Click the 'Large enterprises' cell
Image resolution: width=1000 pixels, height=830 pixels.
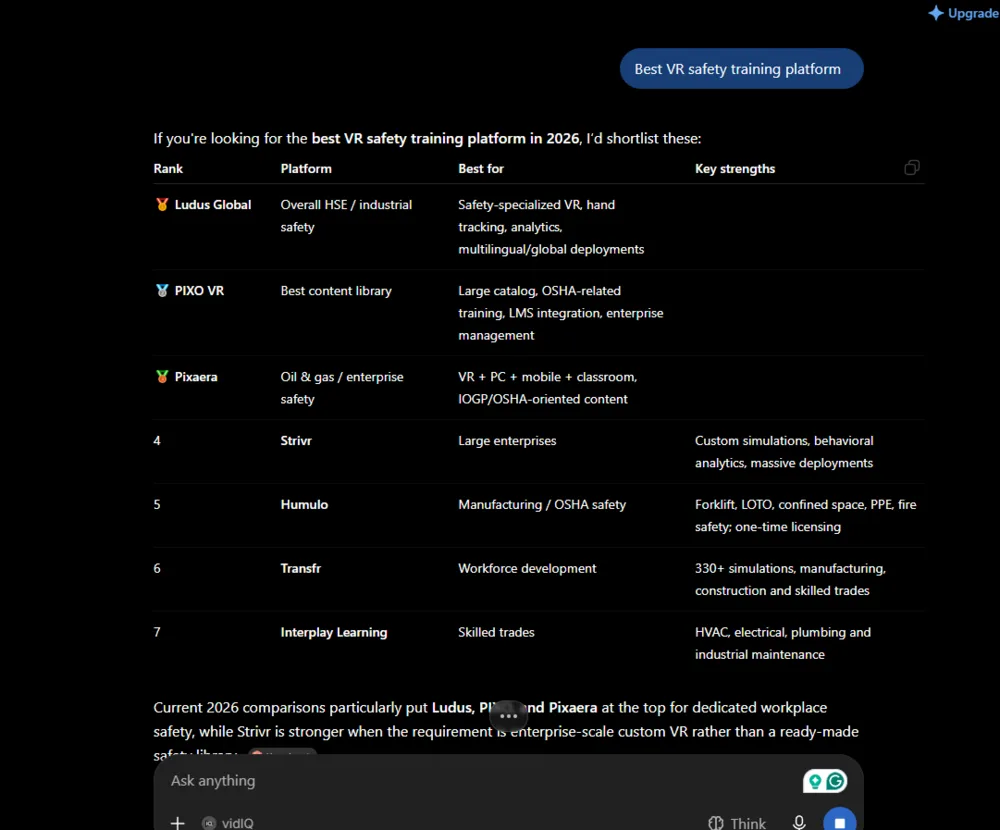506,440
